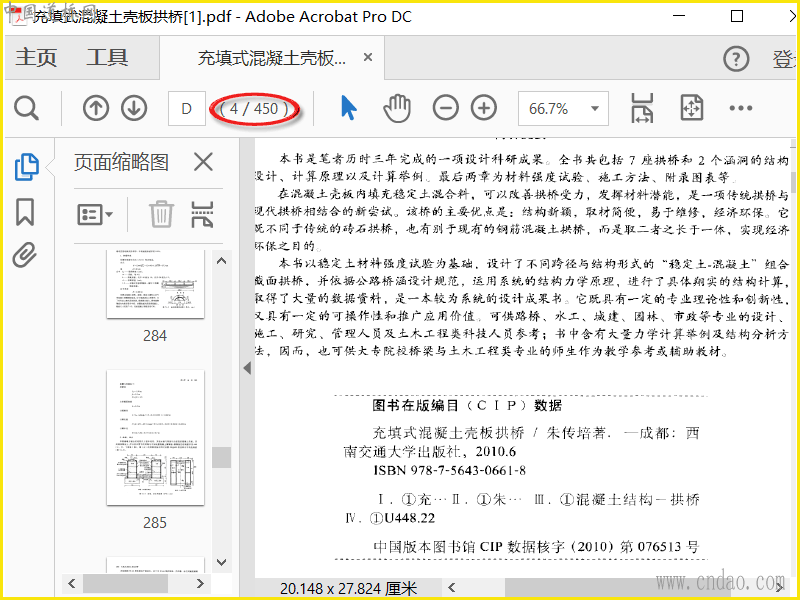Click fit one full page icon
Screen dimensions: 800x600
(691, 108)
